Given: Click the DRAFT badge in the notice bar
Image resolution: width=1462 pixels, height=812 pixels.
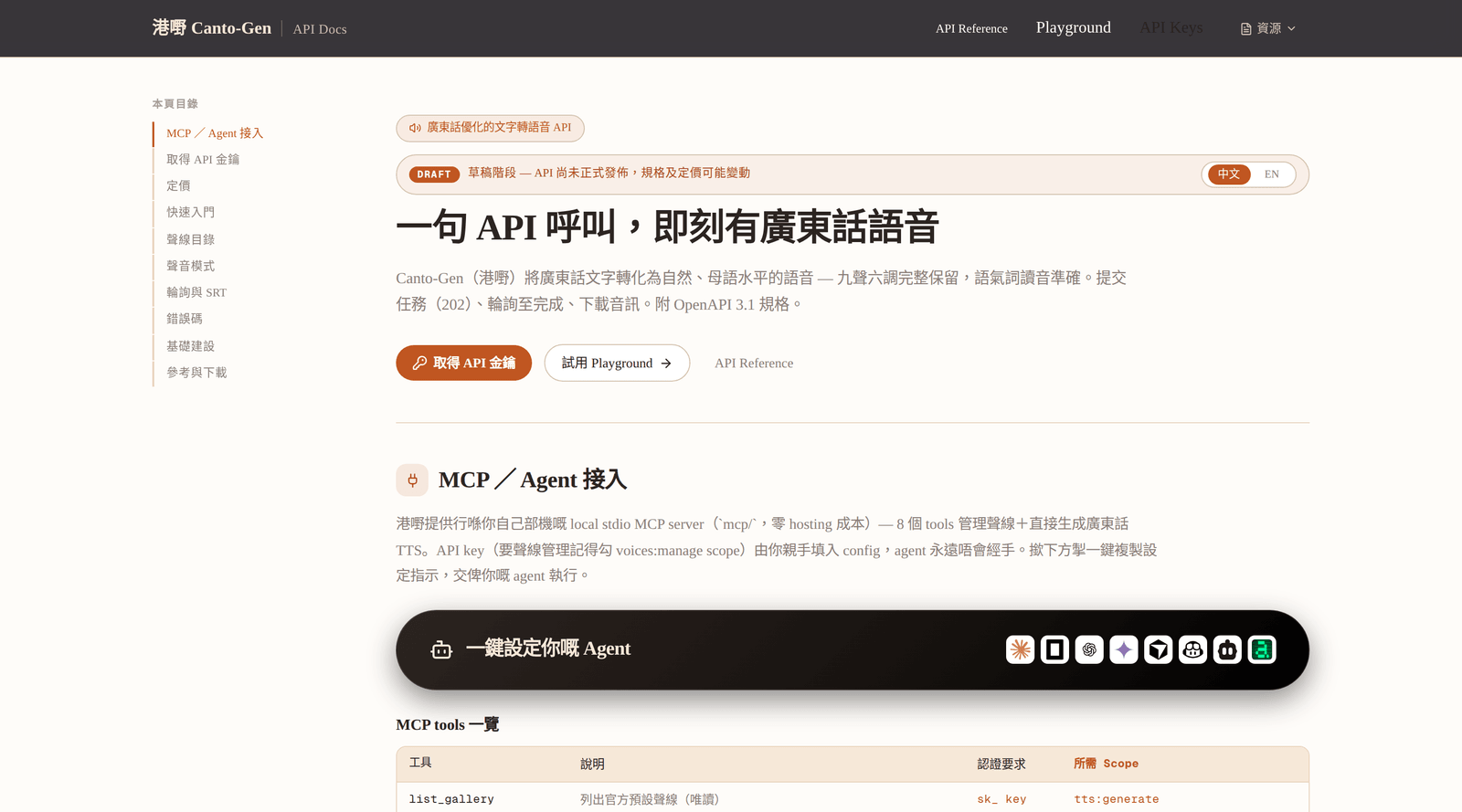Looking at the screenshot, I should (434, 174).
